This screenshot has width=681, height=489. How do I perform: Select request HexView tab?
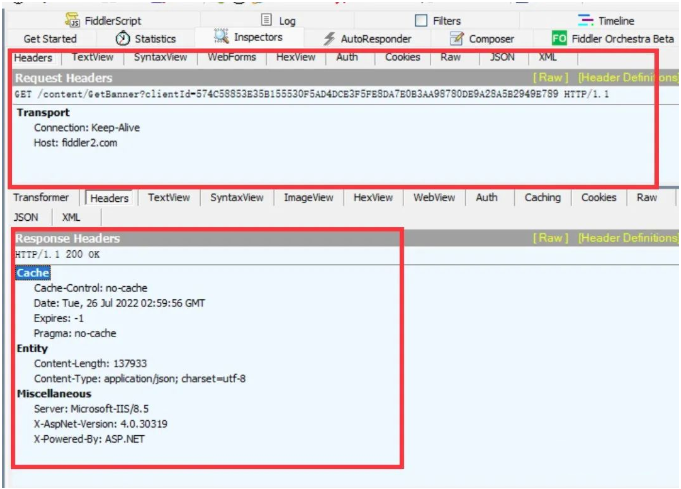point(296,57)
